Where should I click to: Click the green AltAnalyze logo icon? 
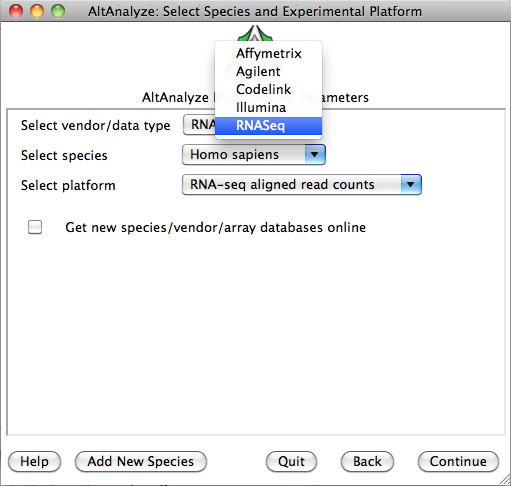255,33
